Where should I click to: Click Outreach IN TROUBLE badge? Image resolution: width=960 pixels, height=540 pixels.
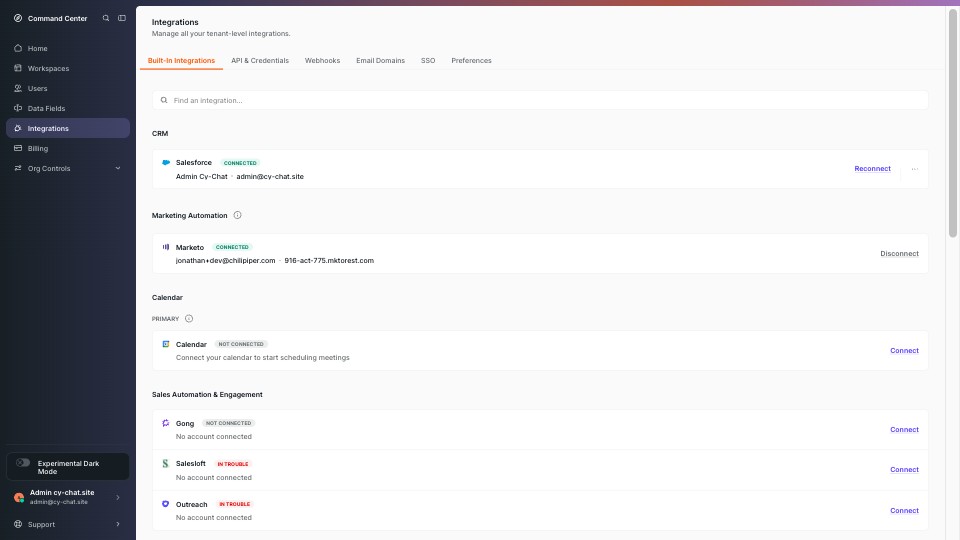click(234, 504)
